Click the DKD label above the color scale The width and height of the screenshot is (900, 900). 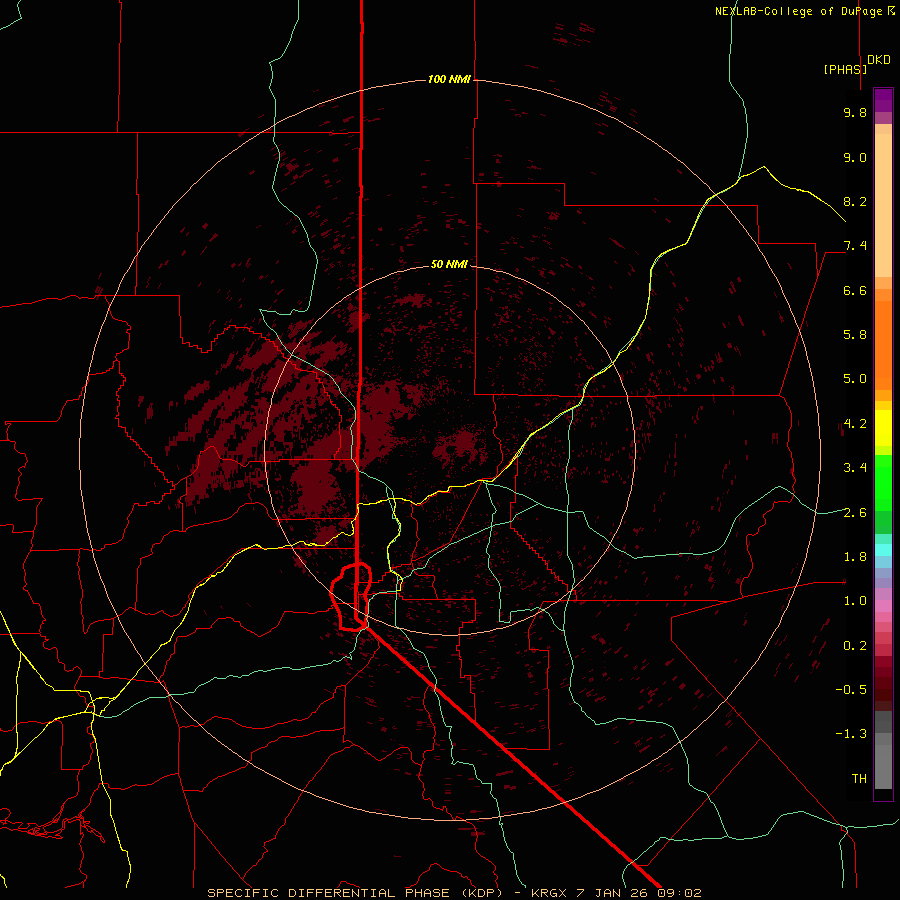coord(879,60)
